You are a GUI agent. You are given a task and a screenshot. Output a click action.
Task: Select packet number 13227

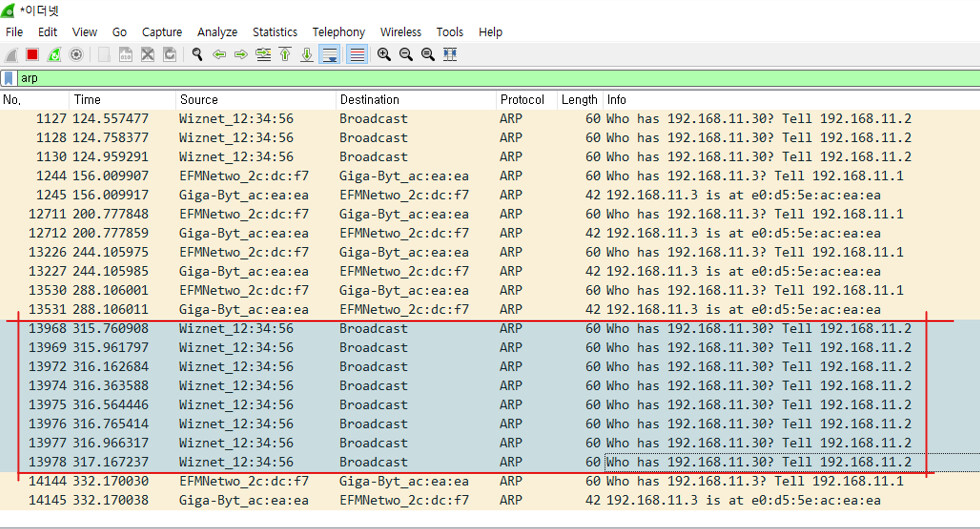tap(490, 271)
